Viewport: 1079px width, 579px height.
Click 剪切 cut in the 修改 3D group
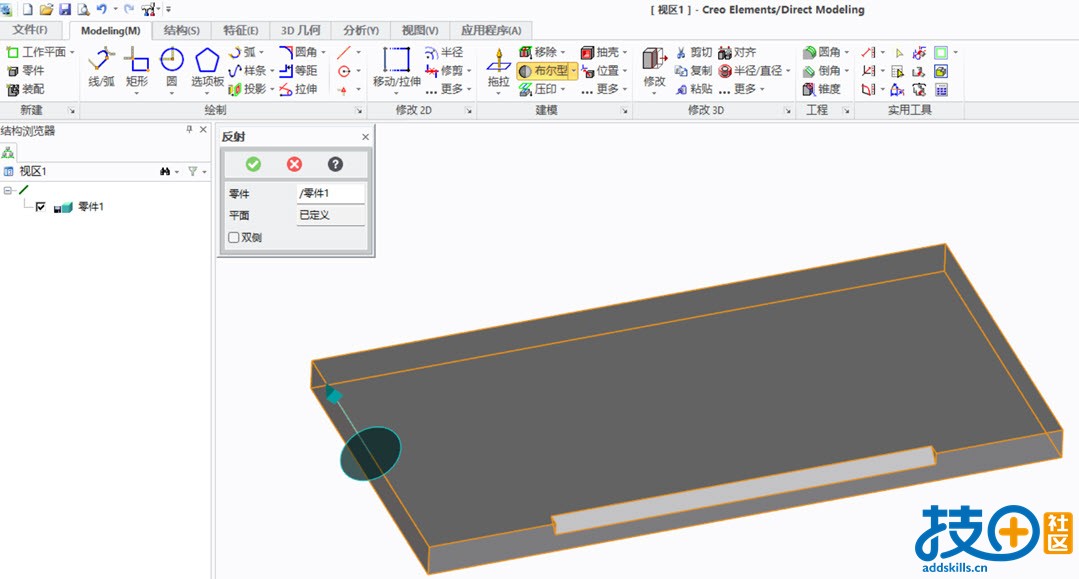point(694,52)
